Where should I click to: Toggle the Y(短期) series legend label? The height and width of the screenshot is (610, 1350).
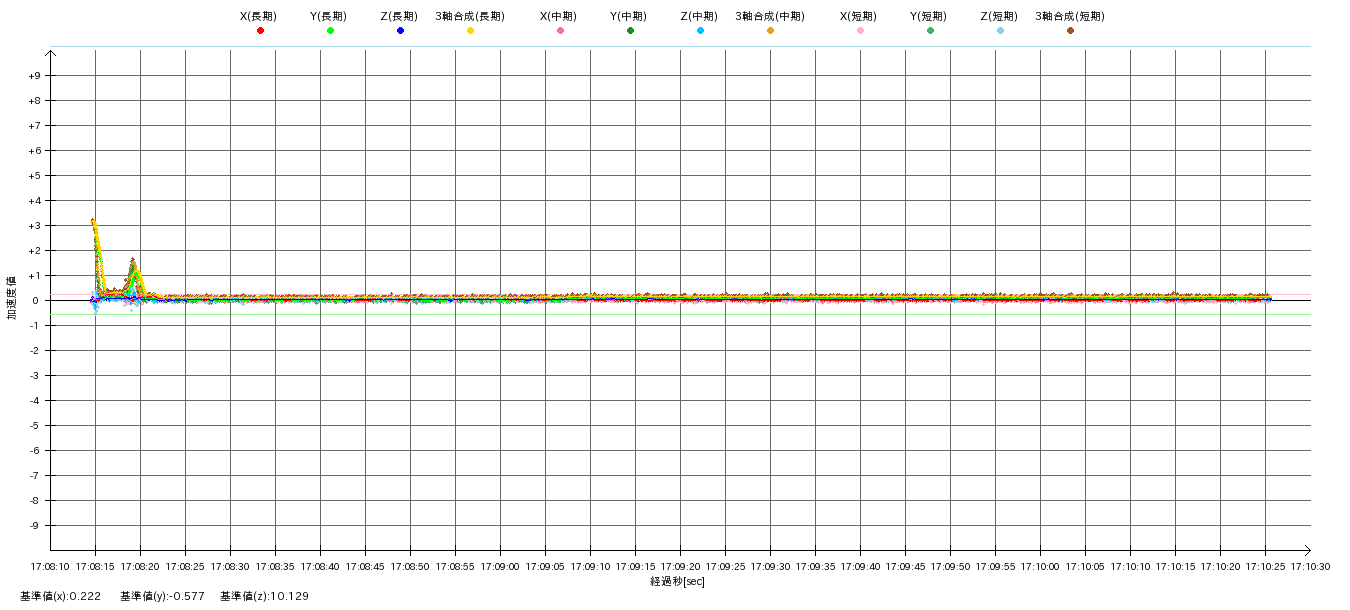coord(929,16)
